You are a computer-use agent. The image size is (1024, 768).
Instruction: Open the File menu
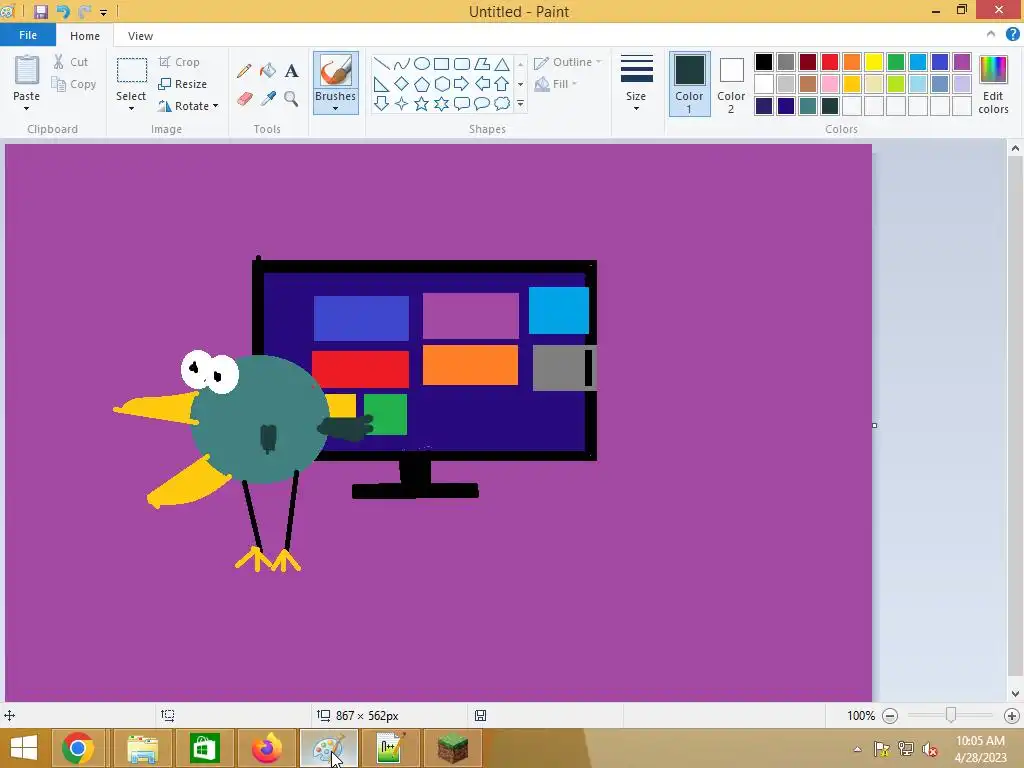pos(28,35)
